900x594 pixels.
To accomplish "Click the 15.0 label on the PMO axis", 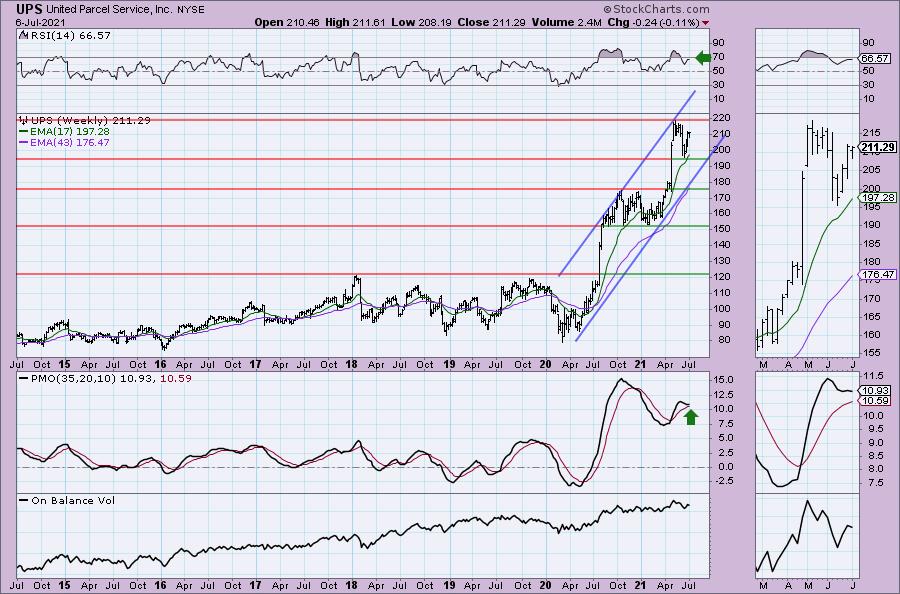I will click(724, 380).
